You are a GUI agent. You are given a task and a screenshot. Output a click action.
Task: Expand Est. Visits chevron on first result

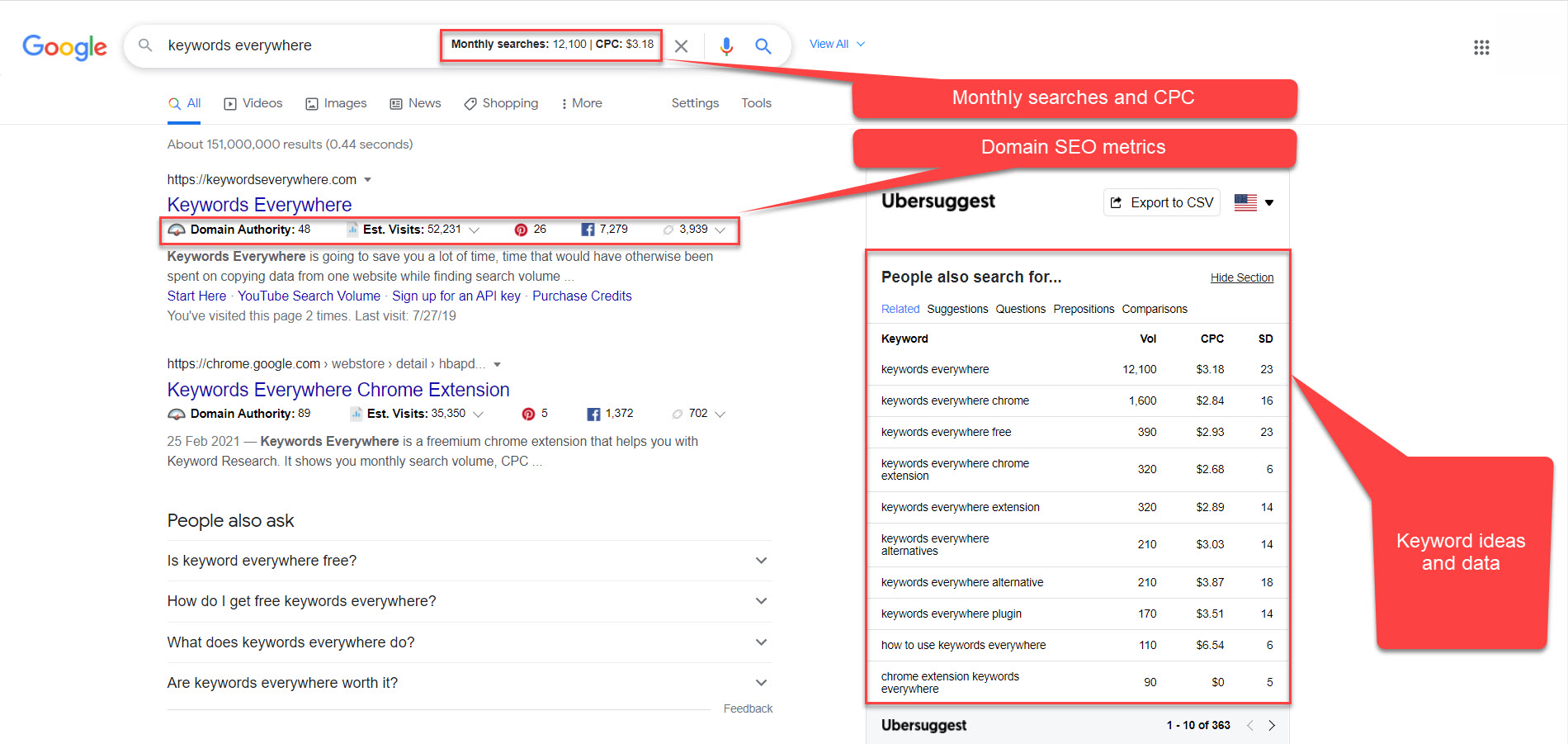475,230
